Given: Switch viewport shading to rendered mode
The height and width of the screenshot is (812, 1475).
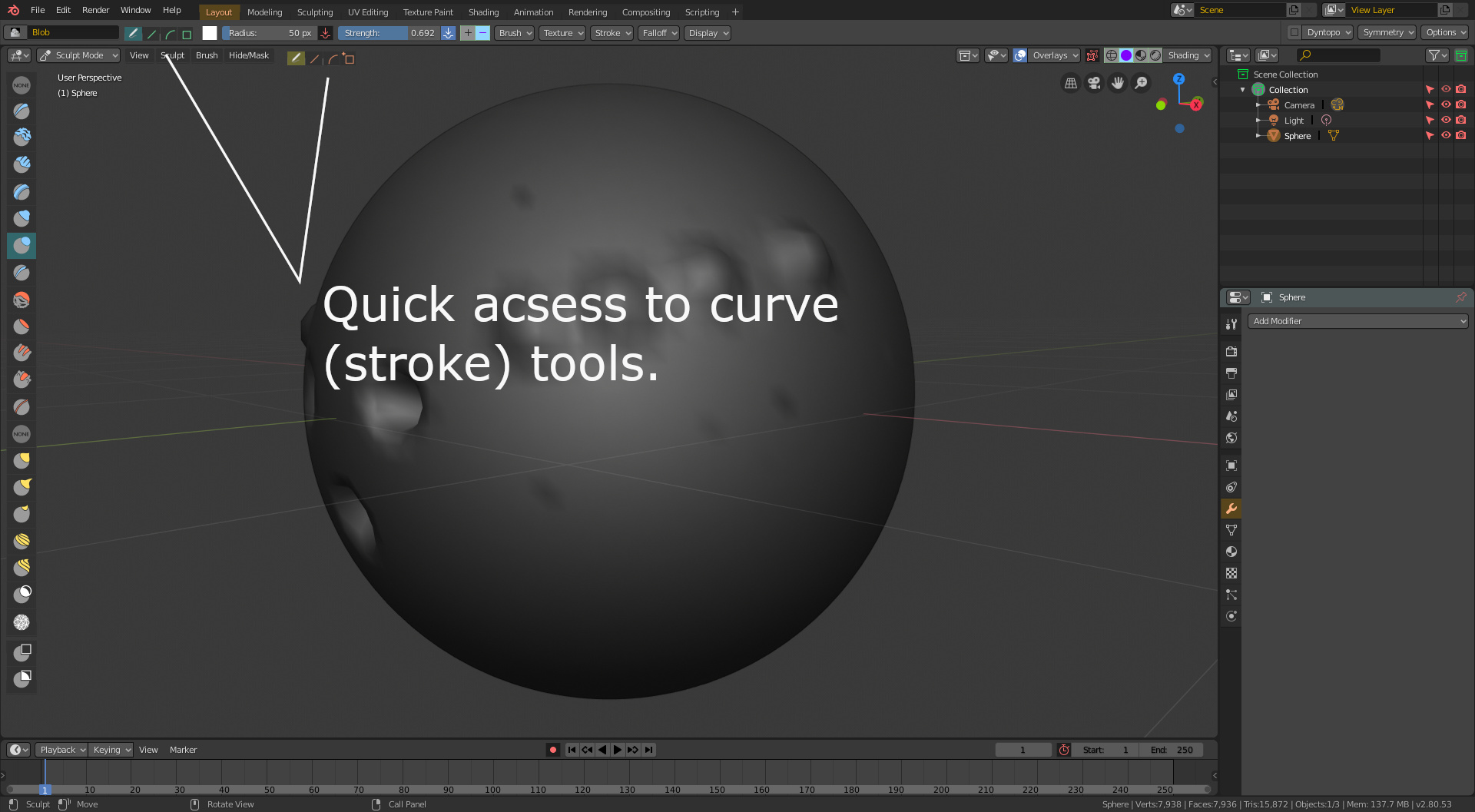Looking at the screenshot, I should 1155,55.
